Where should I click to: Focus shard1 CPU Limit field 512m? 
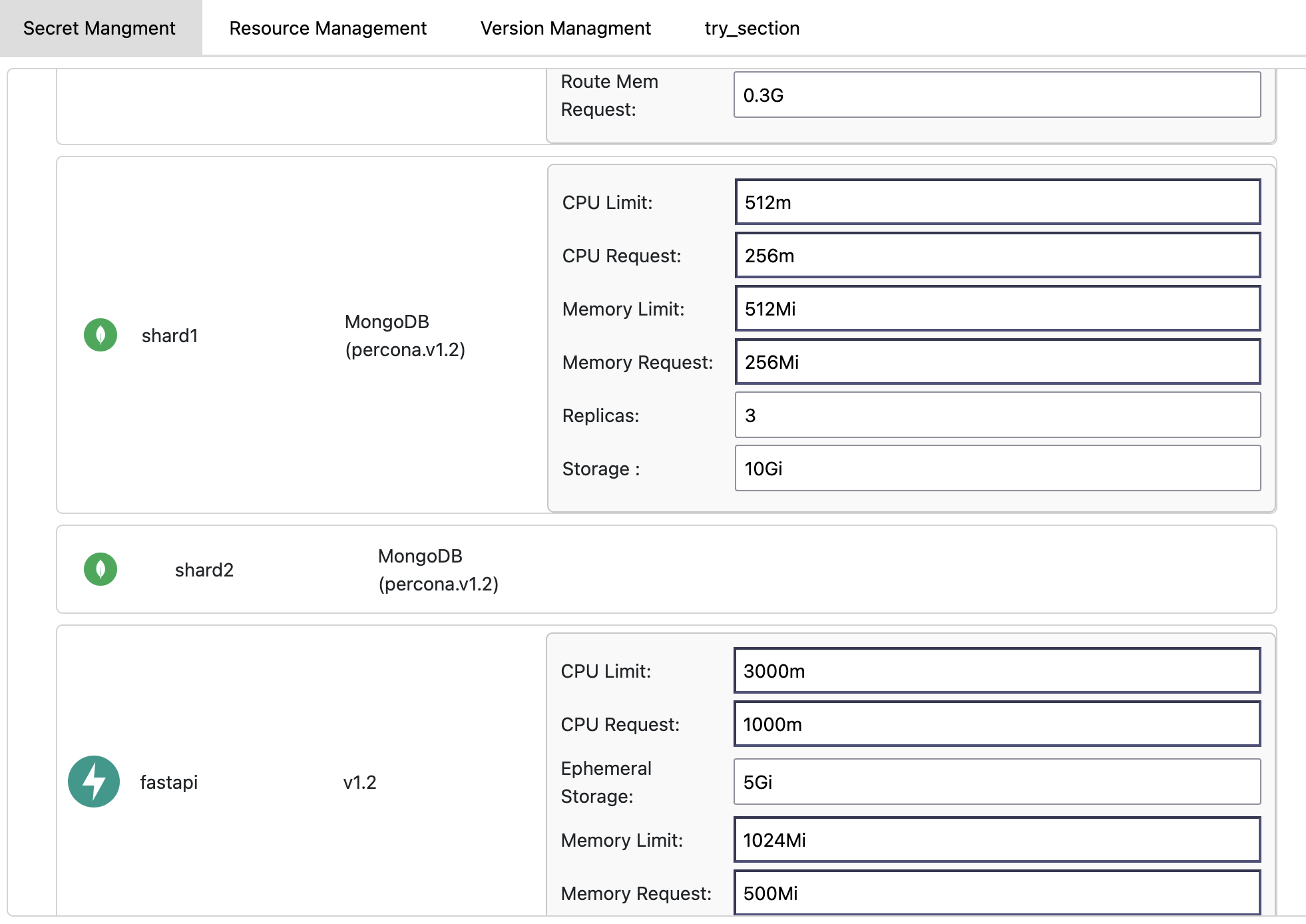click(997, 202)
